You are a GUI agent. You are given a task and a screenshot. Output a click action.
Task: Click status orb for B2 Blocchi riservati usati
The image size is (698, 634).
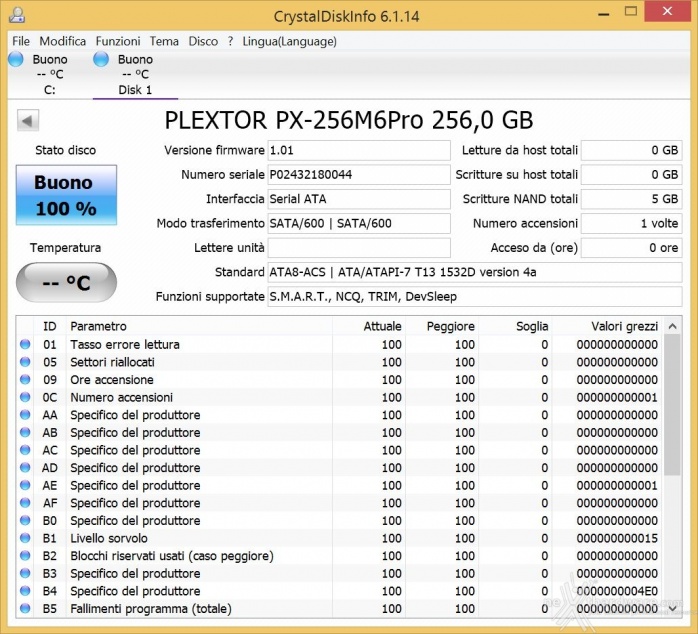coord(25,556)
